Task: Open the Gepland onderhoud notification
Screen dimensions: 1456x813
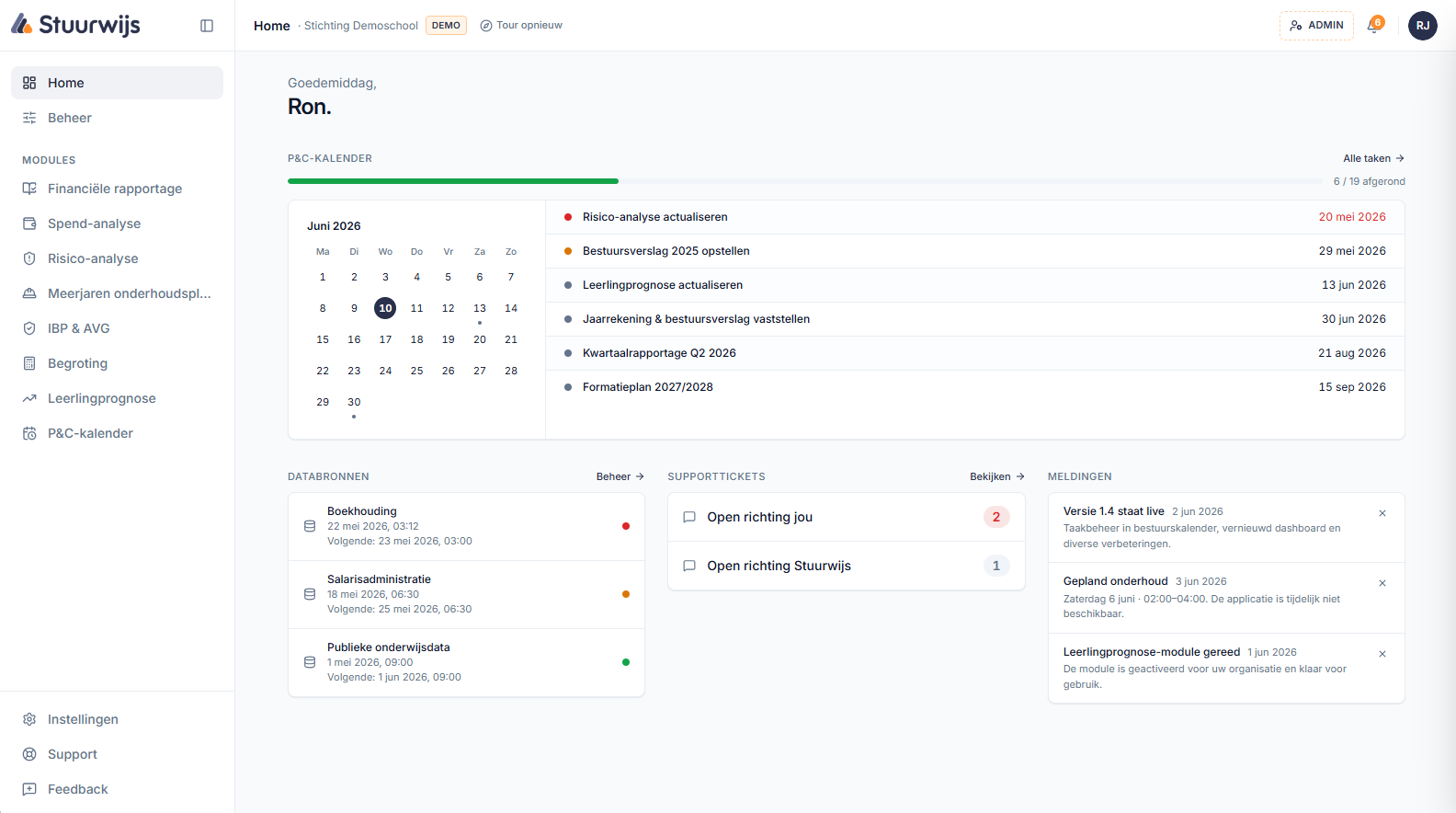Action: tap(1226, 598)
